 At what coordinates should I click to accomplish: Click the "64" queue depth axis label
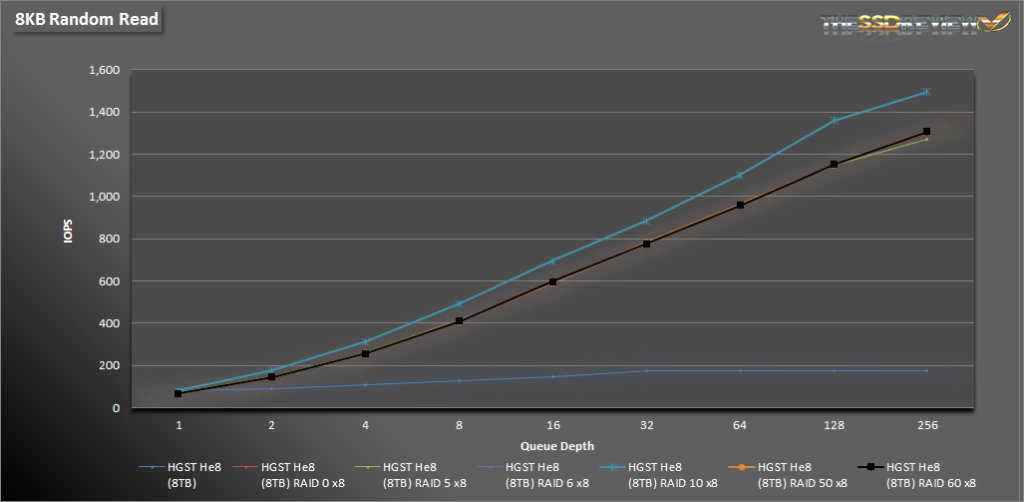(x=740, y=425)
